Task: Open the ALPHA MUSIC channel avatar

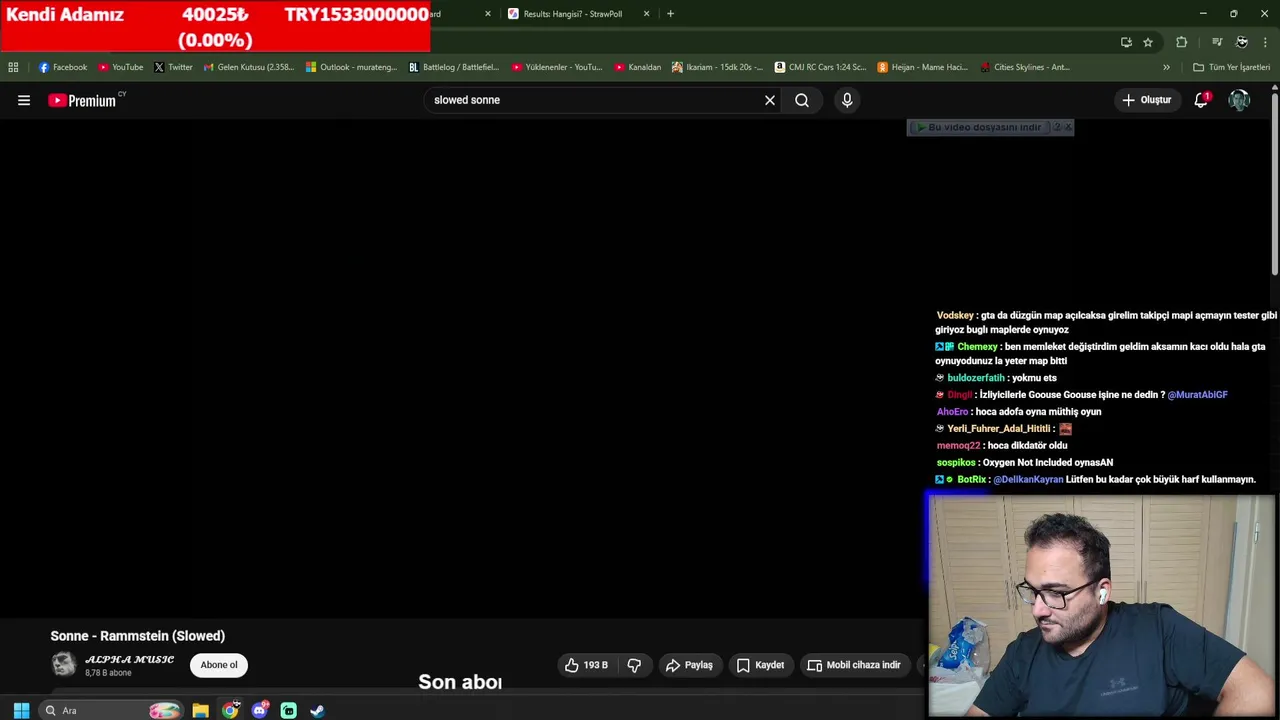Action: 63,665
